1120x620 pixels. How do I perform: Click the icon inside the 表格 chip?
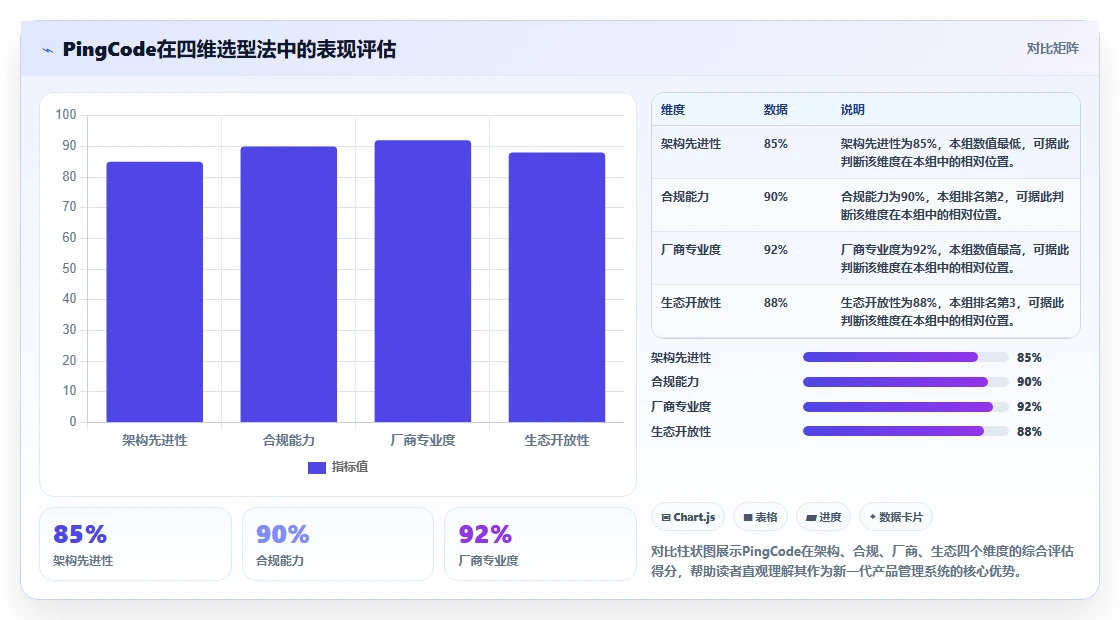click(x=748, y=518)
